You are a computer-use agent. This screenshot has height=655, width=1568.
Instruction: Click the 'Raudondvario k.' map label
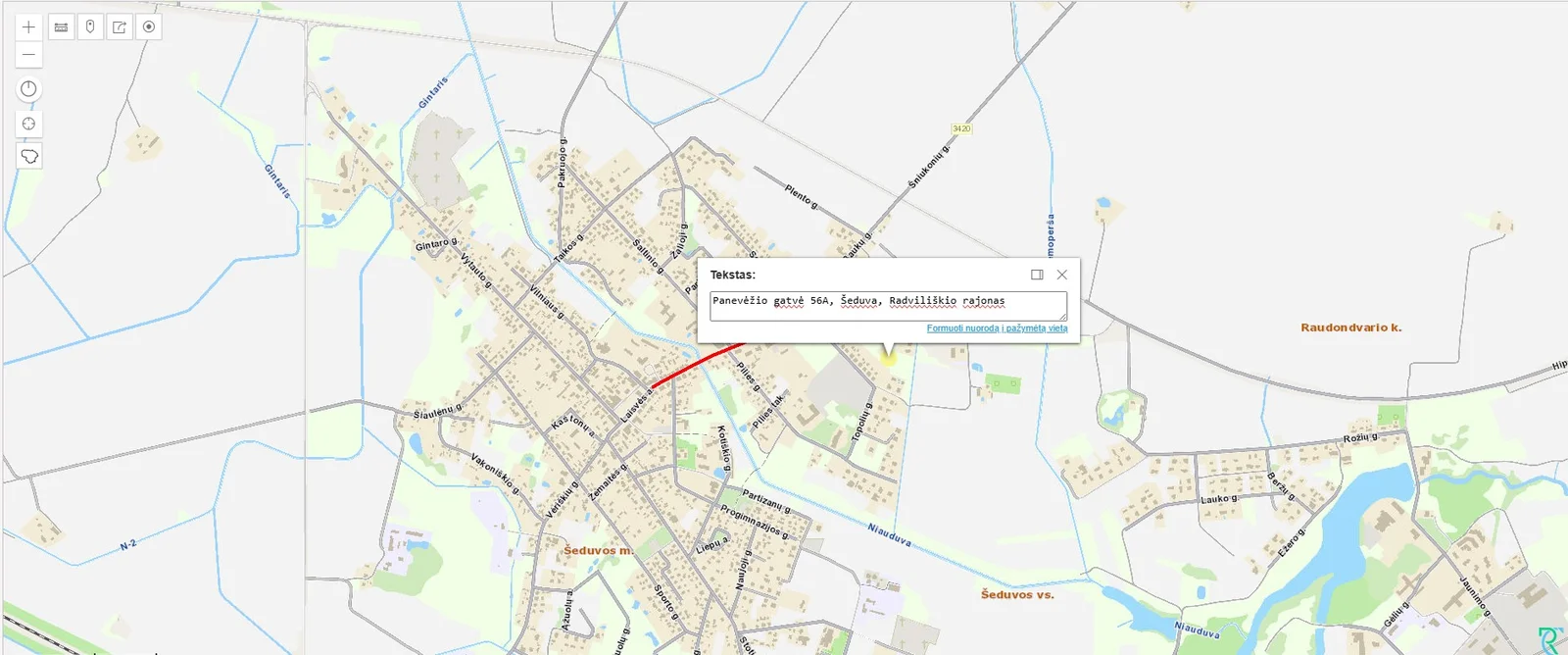coord(1350,327)
